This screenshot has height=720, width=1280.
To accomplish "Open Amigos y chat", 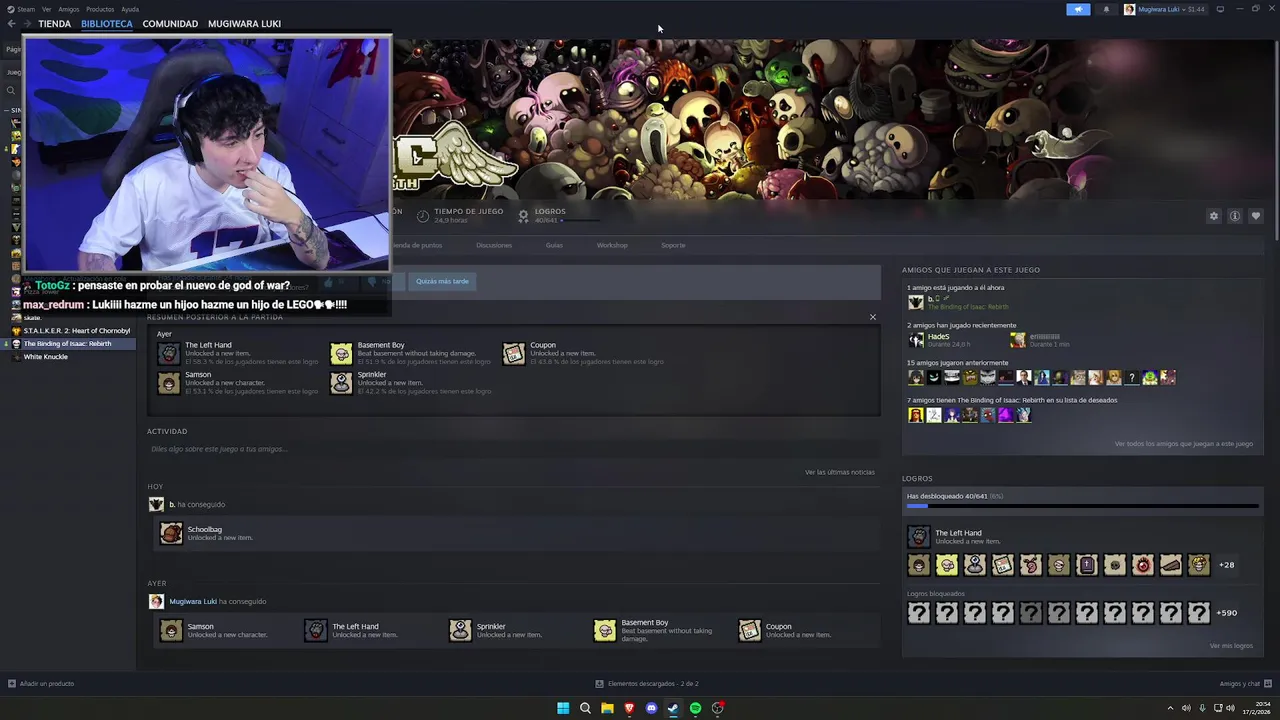I will [x=1245, y=684].
